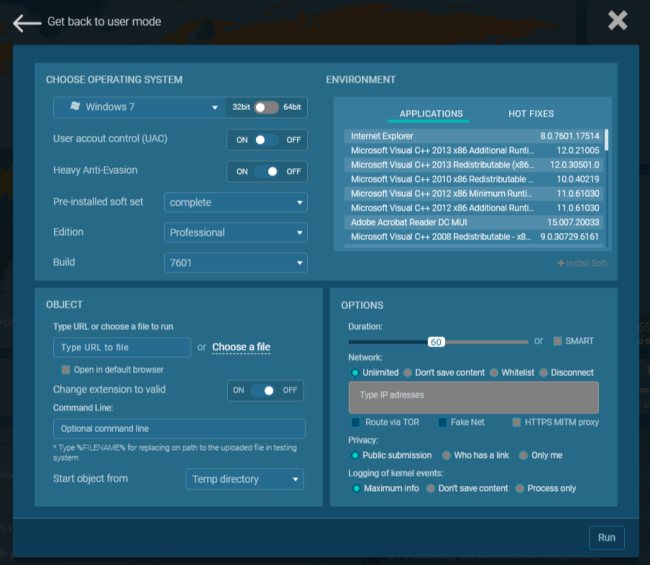
Task: Select Visual C++ 2012 x86 Minimum Runtime row
Action: [x=475, y=194]
